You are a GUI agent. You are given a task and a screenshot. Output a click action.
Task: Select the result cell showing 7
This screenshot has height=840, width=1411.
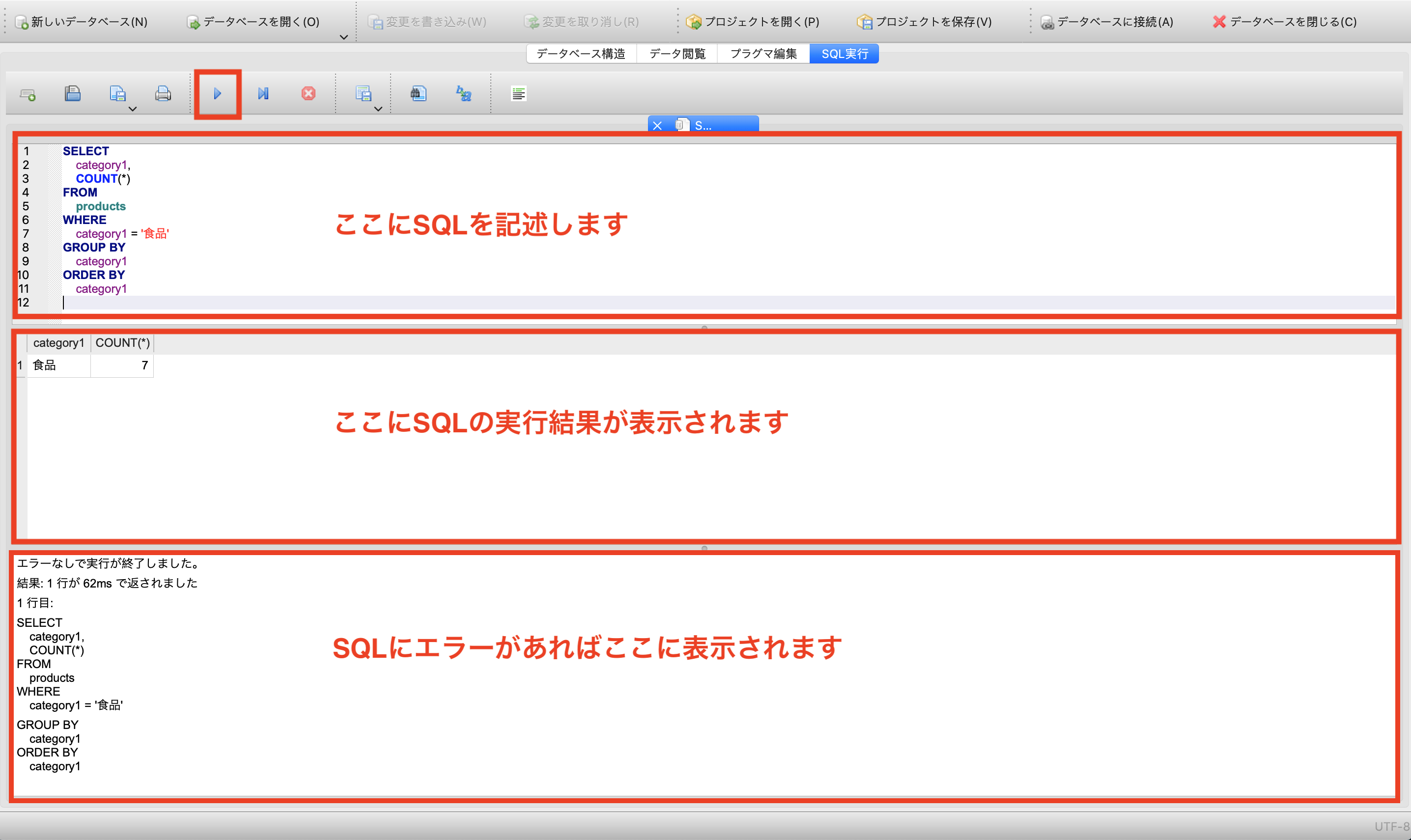tap(122, 365)
